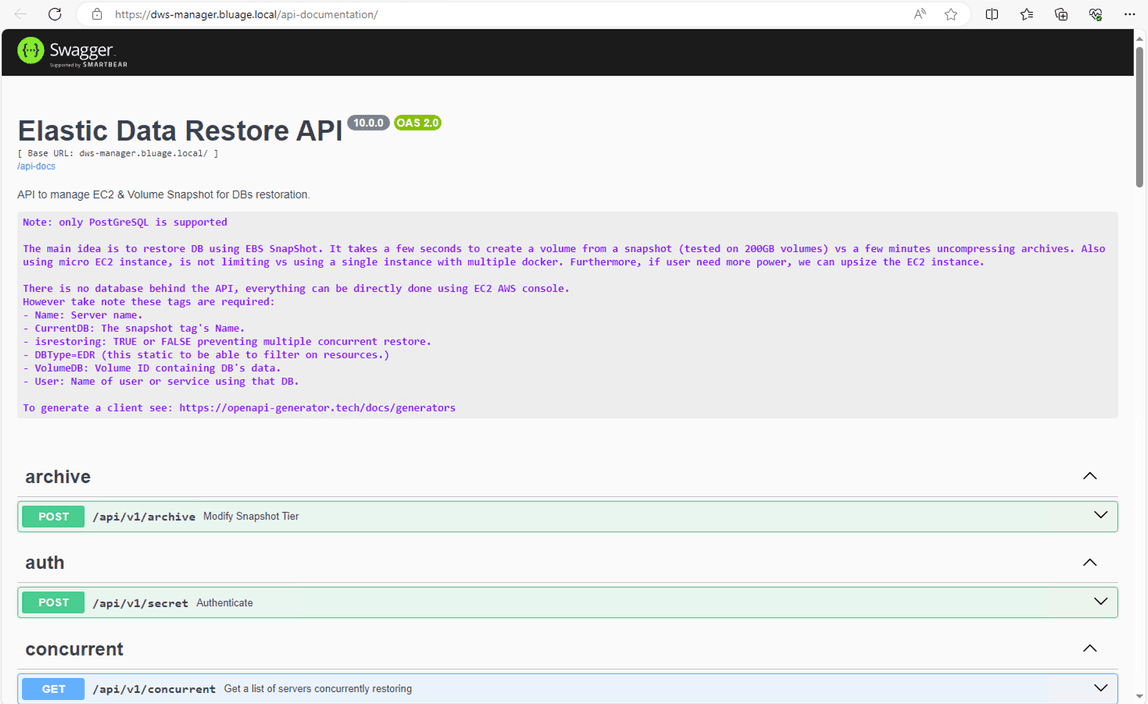The width and height of the screenshot is (1148, 704).
Task: Open Settings and more ellipsis menu
Action: click(x=1131, y=14)
